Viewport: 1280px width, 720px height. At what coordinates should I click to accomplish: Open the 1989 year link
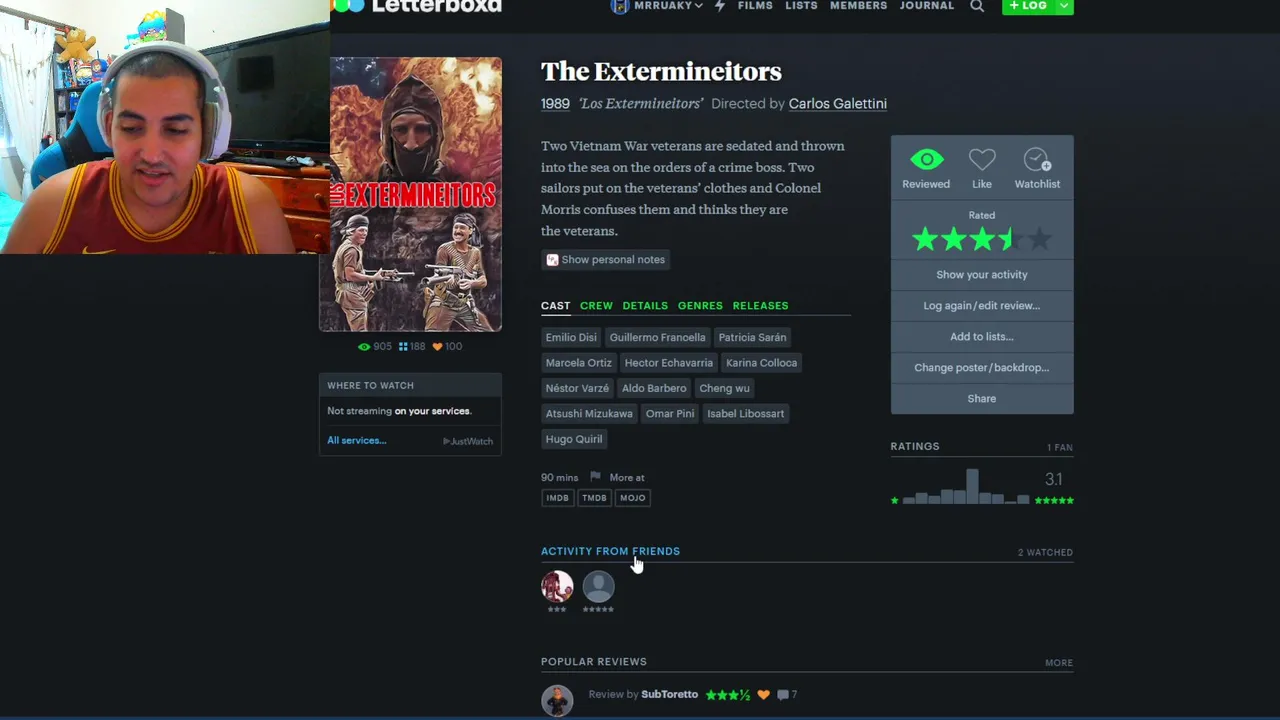555,104
